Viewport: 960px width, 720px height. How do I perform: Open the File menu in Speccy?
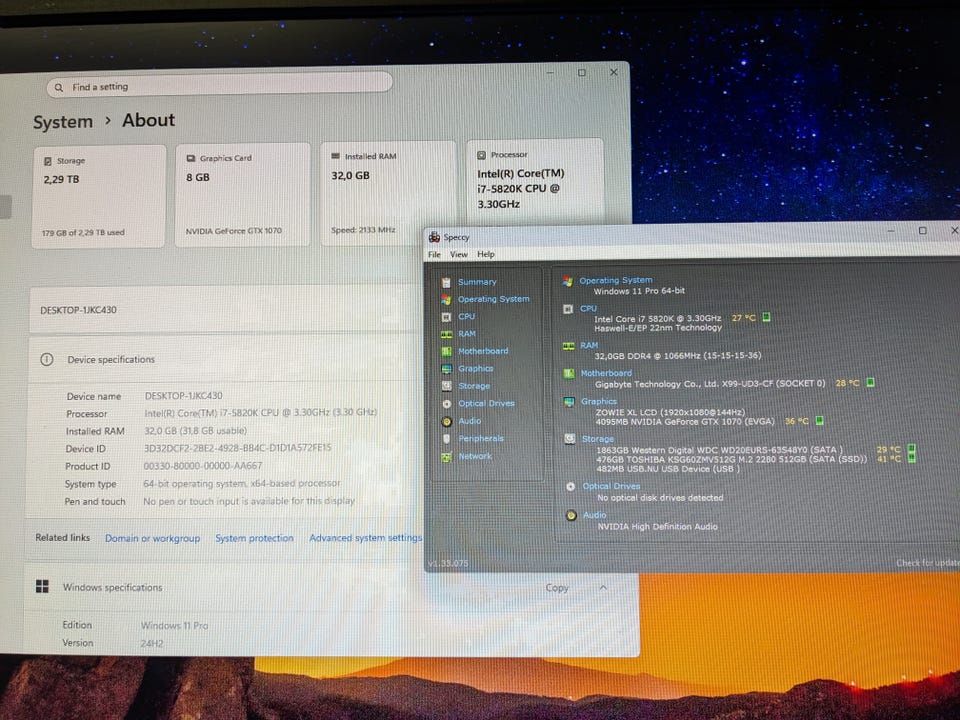[x=434, y=255]
